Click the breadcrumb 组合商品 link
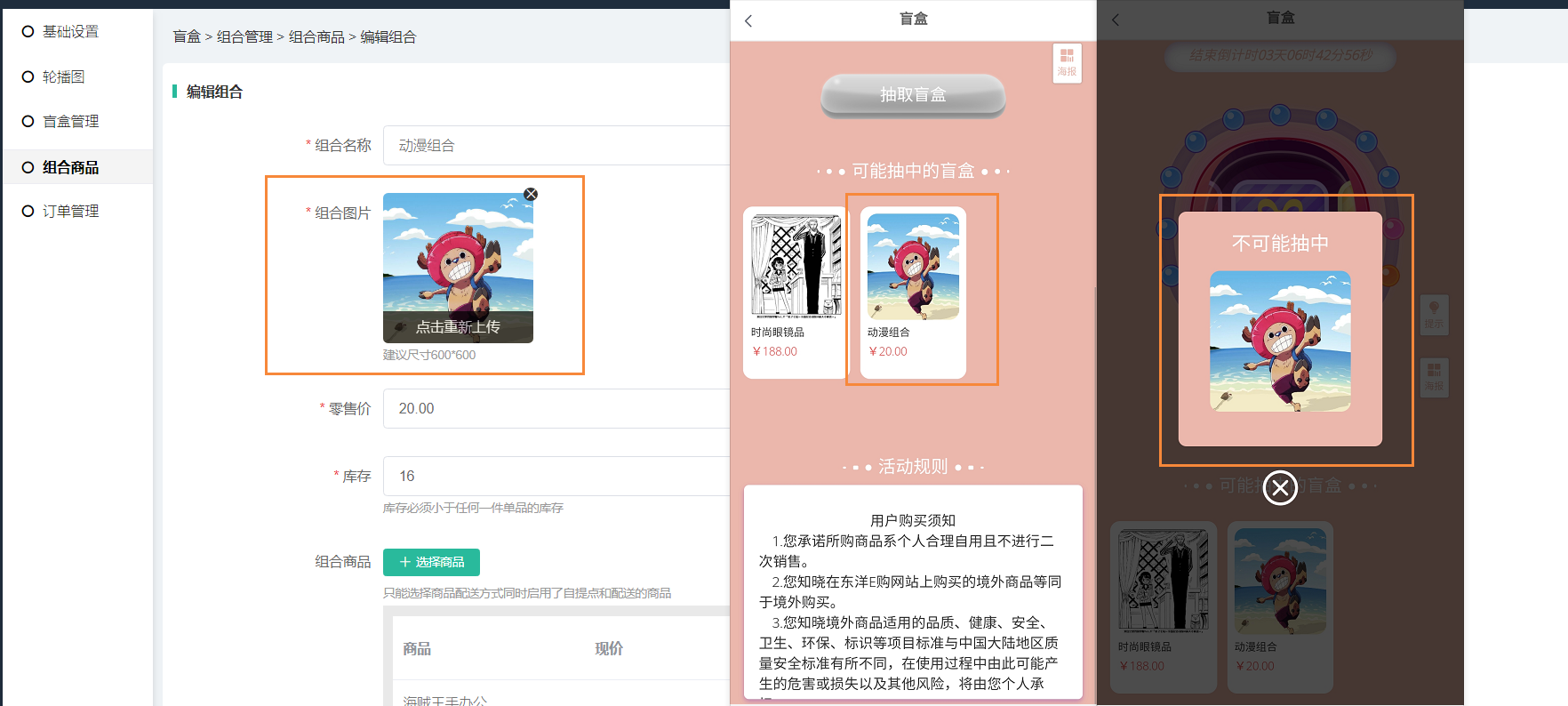 coord(316,37)
